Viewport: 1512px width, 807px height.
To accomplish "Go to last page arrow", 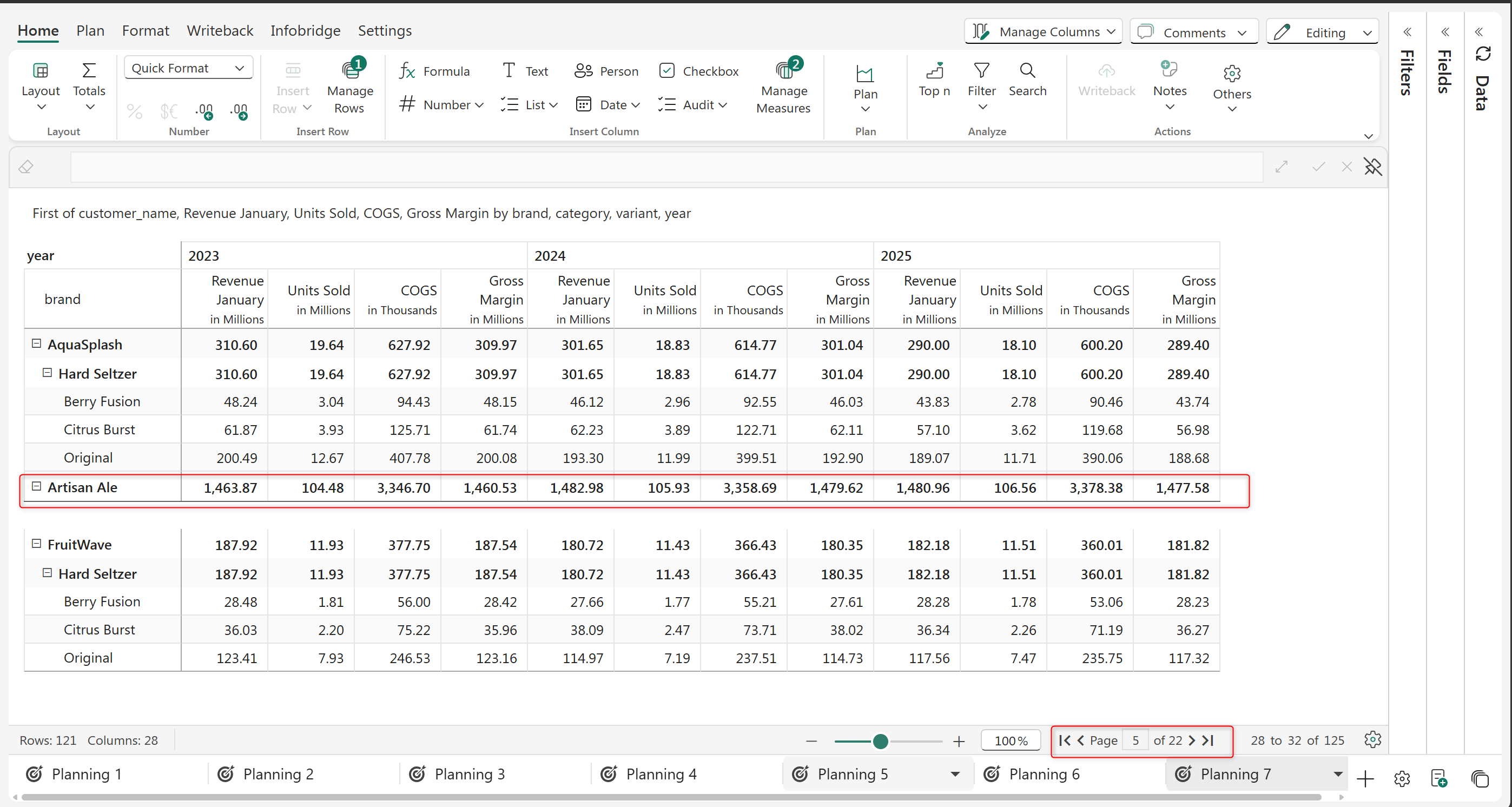I will point(1209,740).
